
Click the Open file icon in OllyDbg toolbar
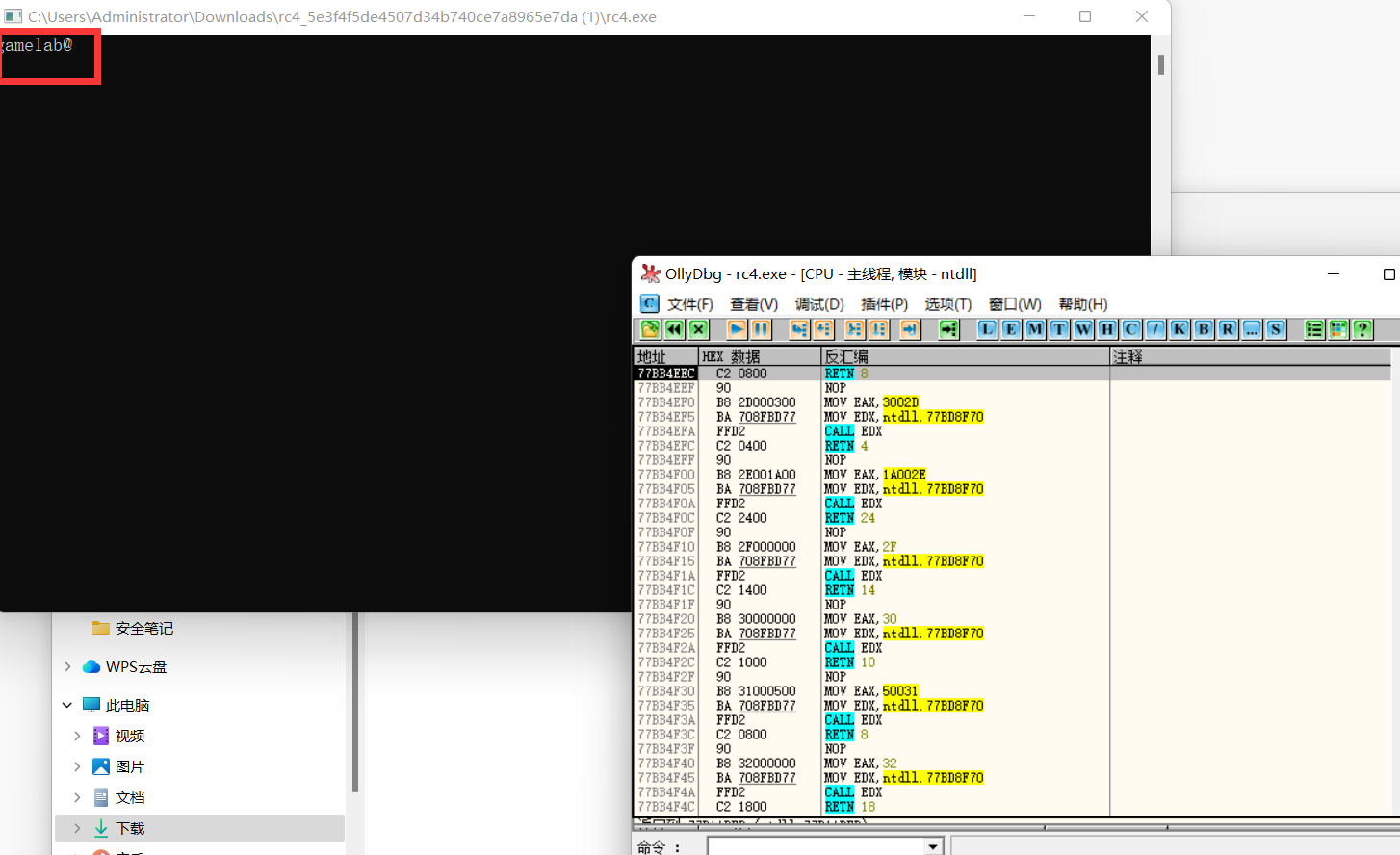pyautogui.click(x=650, y=329)
